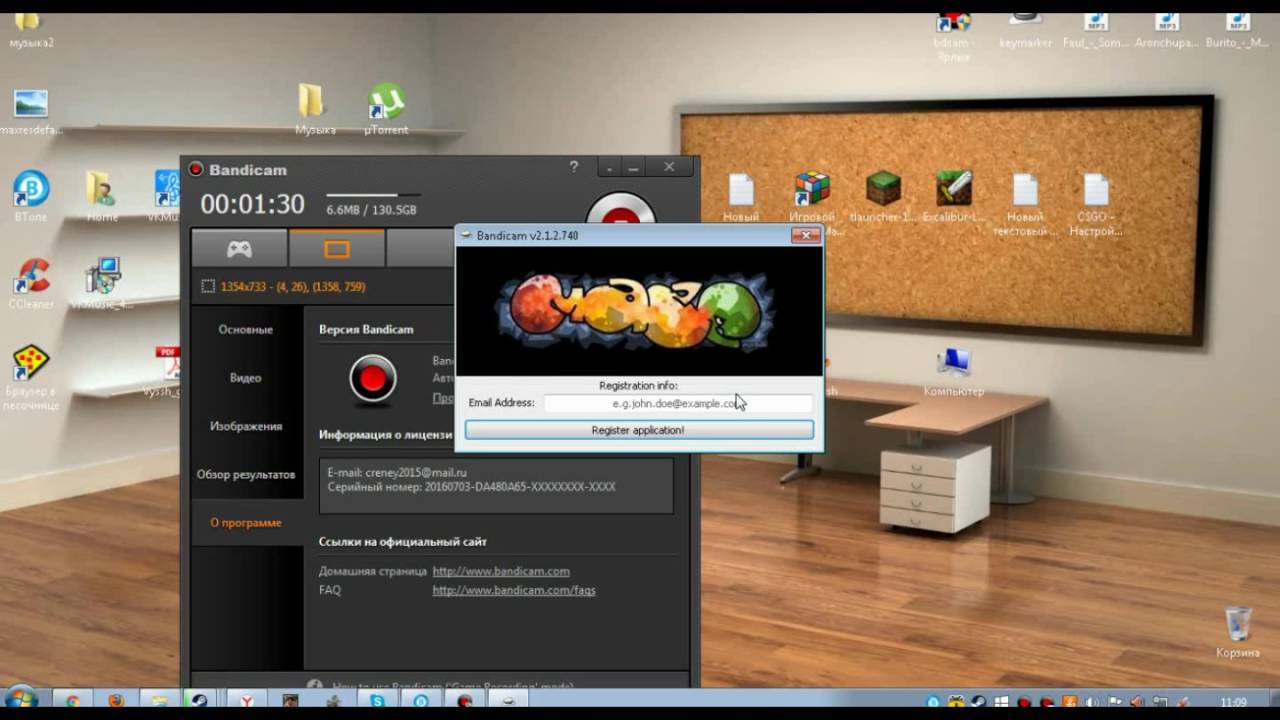This screenshot has width=1280, height=720.
Task: Click the Email Address input field
Action: coord(678,403)
